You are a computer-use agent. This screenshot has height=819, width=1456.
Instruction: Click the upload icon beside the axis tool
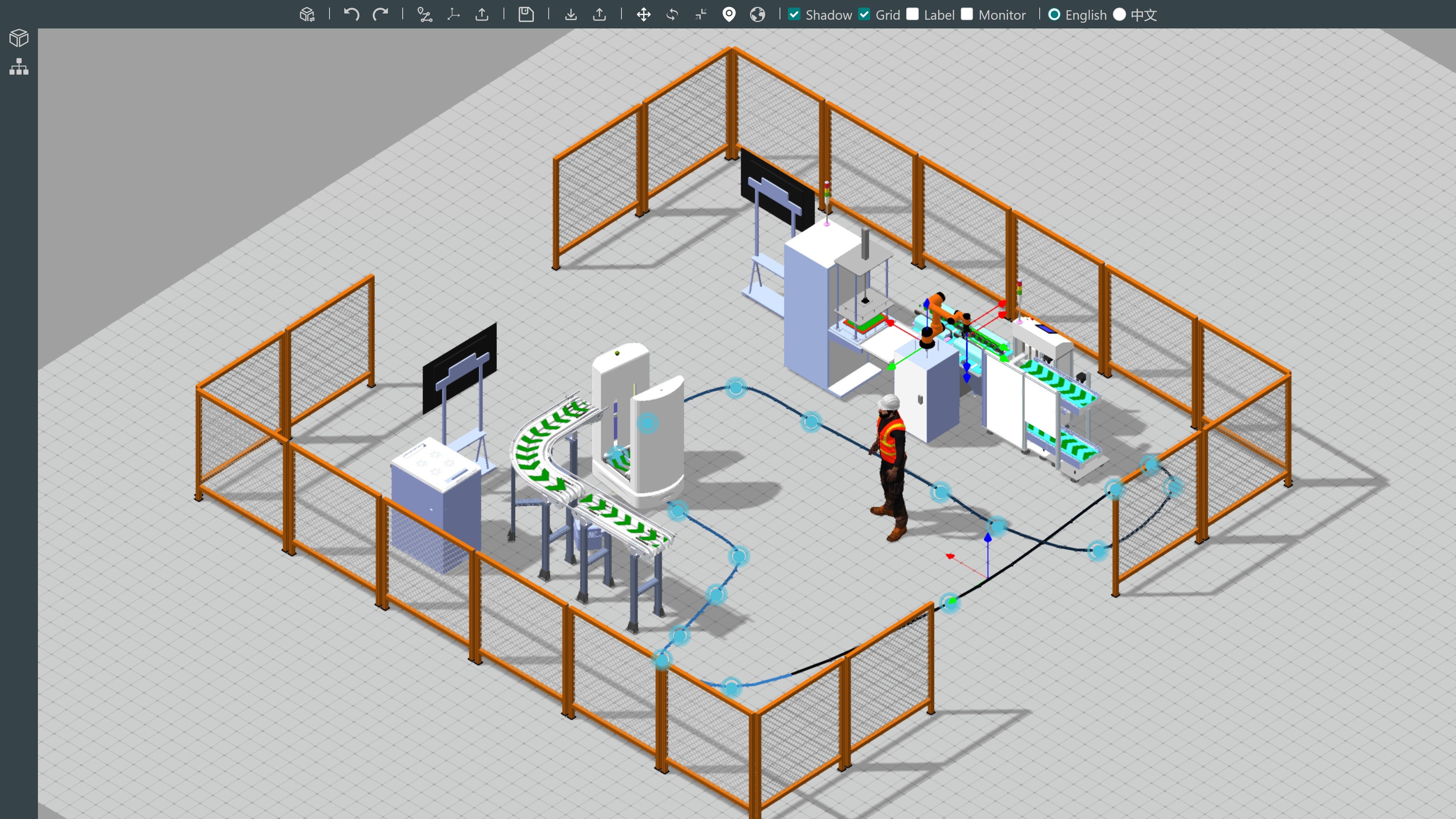point(482,15)
